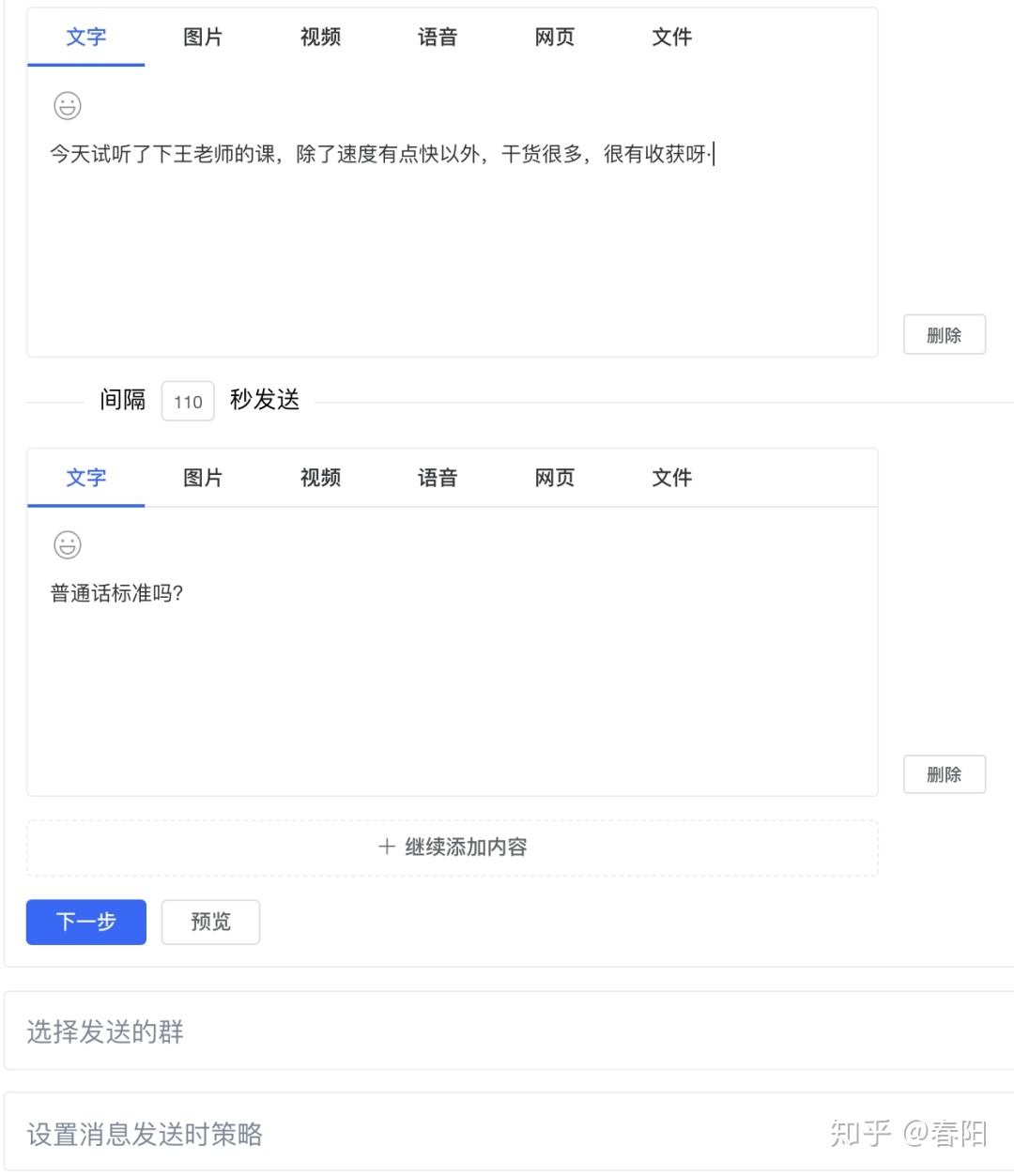Click 继续添加内容 to add another message
Image resolution: width=1014 pixels, height=1176 pixels.
pyautogui.click(x=453, y=848)
